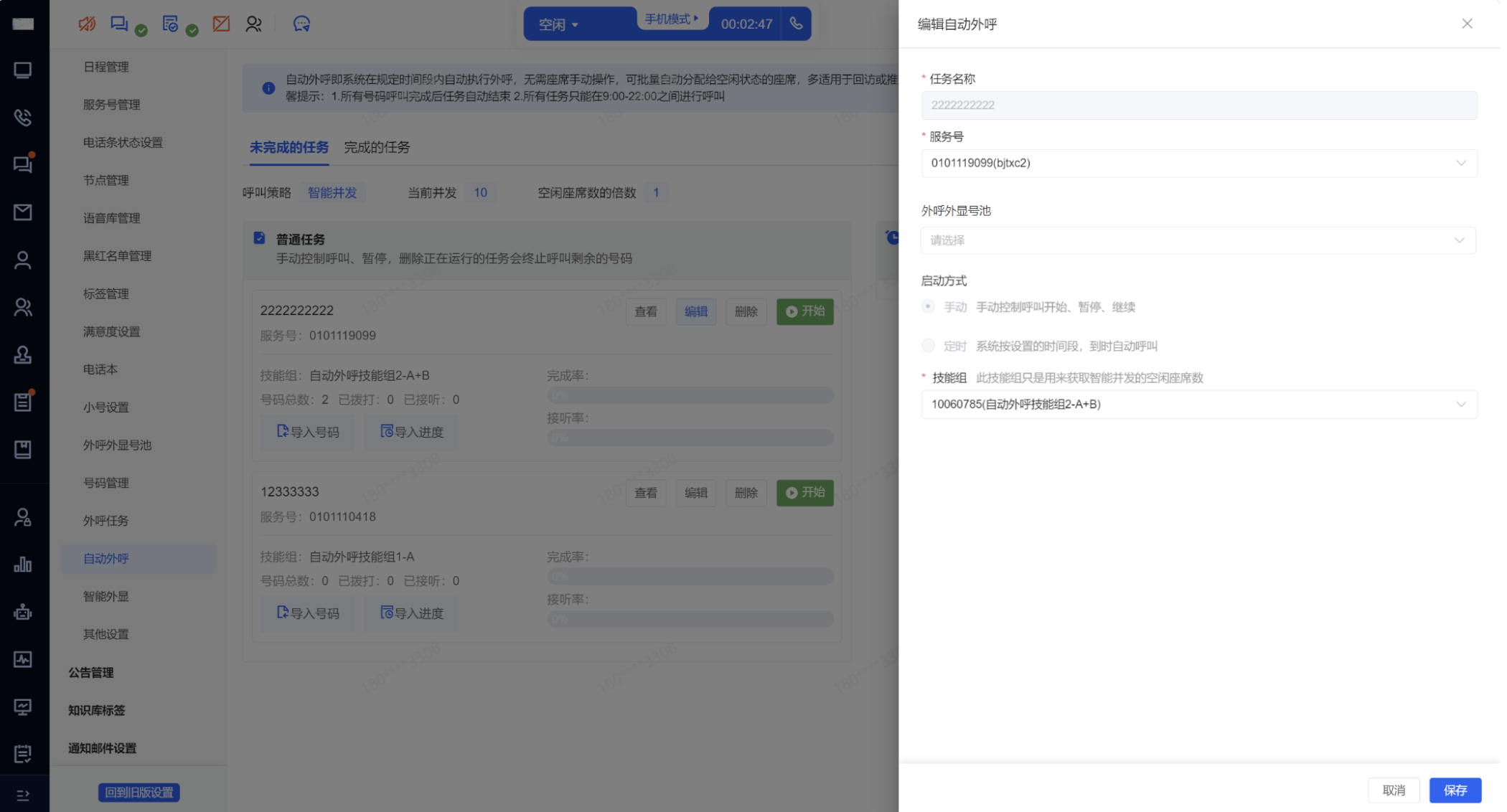This screenshot has width=1507, height=812.
Task: Open 自动外呼 menu item
Action: click(x=138, y=558)
